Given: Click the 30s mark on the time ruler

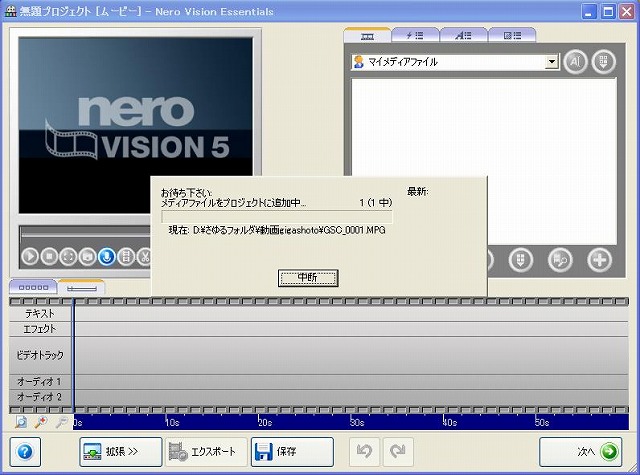Looking at the screenshot, I should [x=357, y=422].
